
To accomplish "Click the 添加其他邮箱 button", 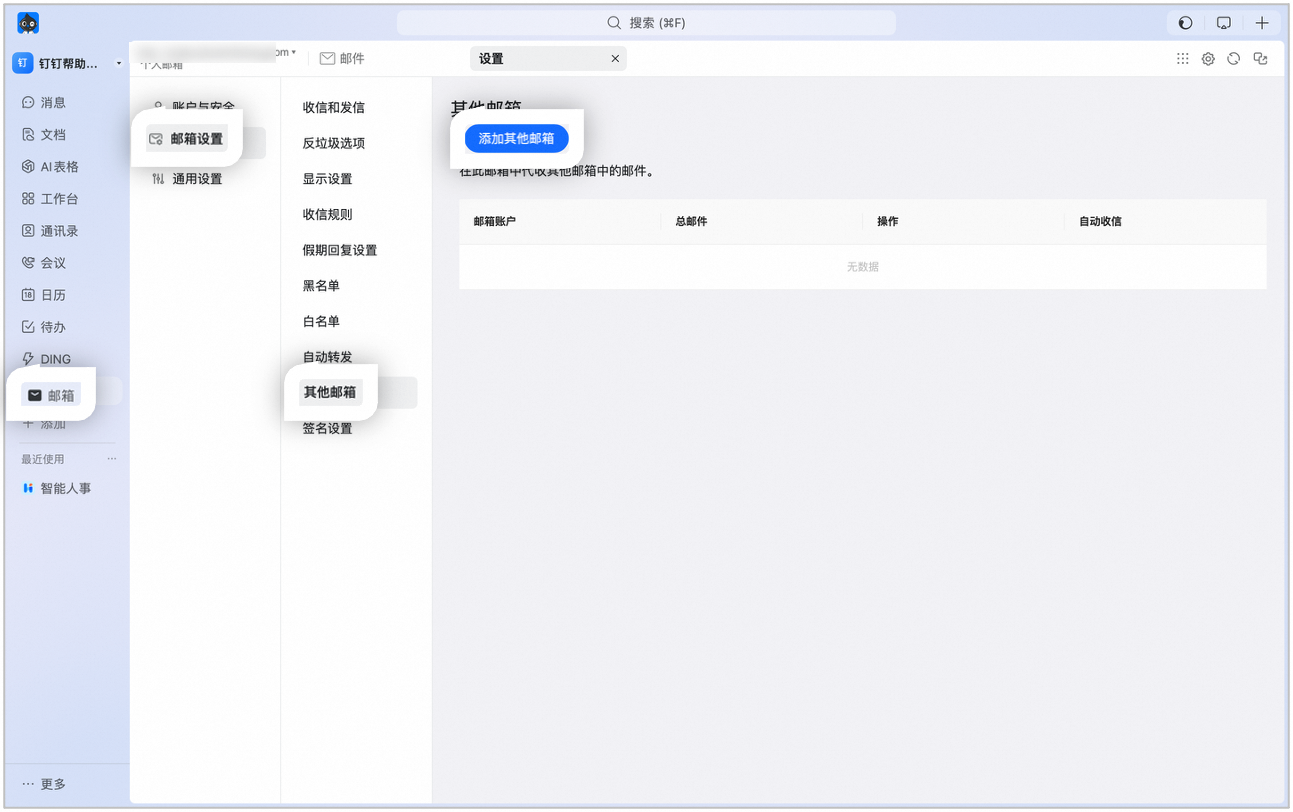I will [517, 139].
